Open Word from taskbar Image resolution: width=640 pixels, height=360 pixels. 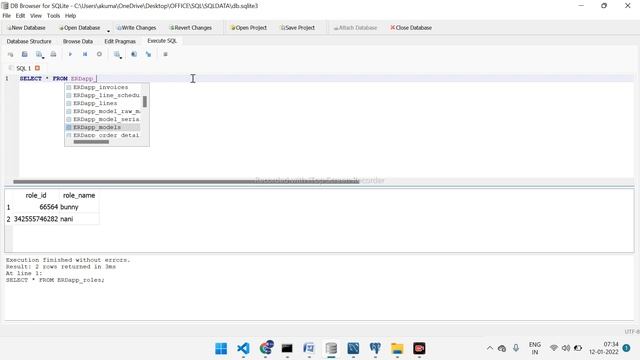click(309, 348)
